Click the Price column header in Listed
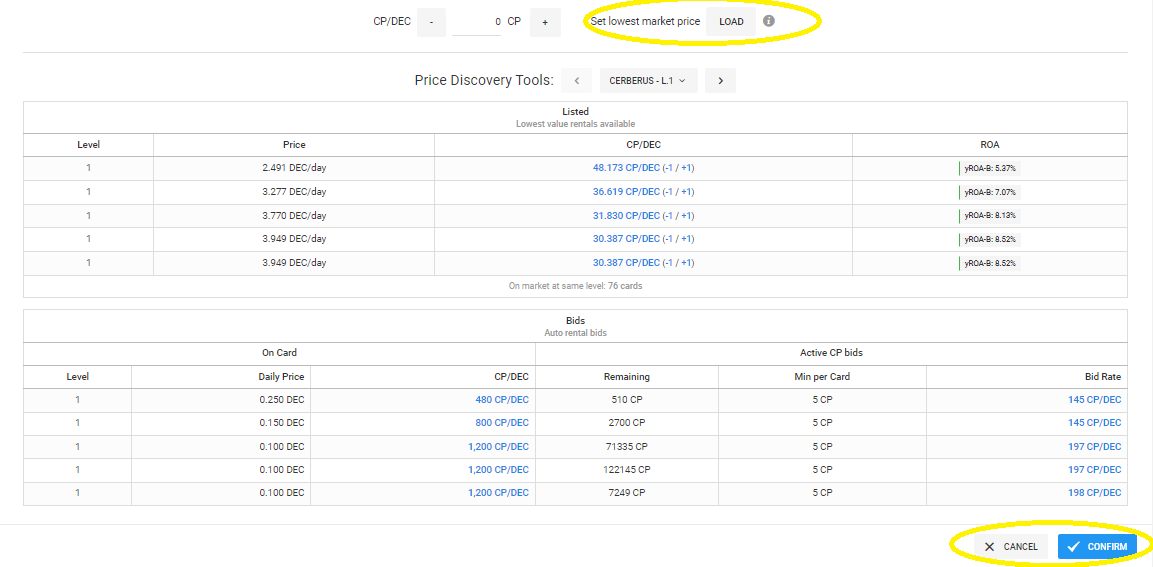 (x=294, y=145)
